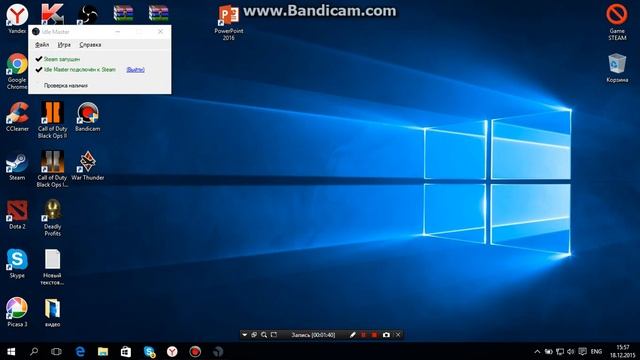Viewport: 640px width, 360px height.
Task: Click the Выйти link in Idle Master
Action: click(135, 70)
